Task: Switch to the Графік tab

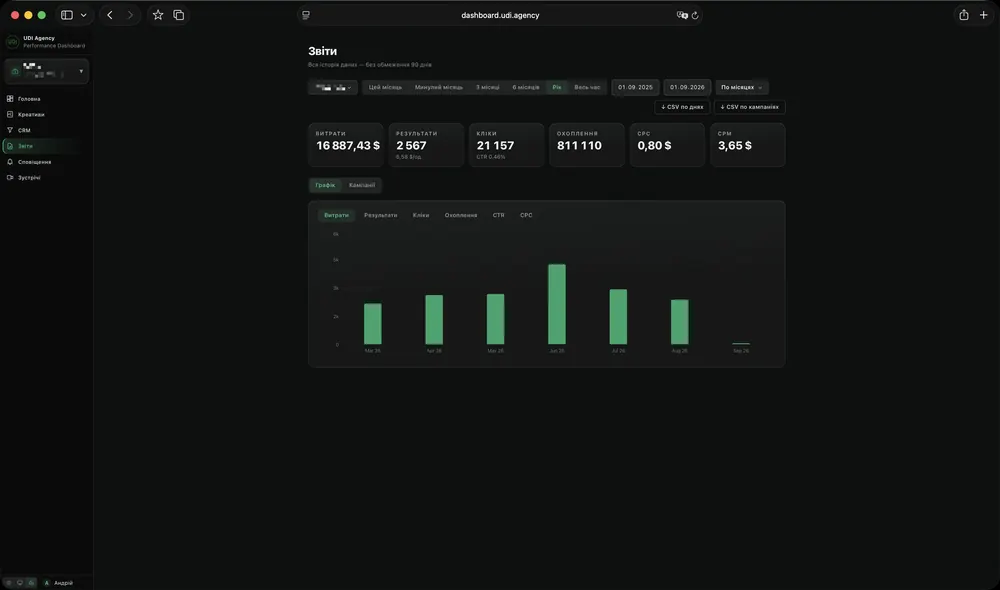Action: pos(325,185)
